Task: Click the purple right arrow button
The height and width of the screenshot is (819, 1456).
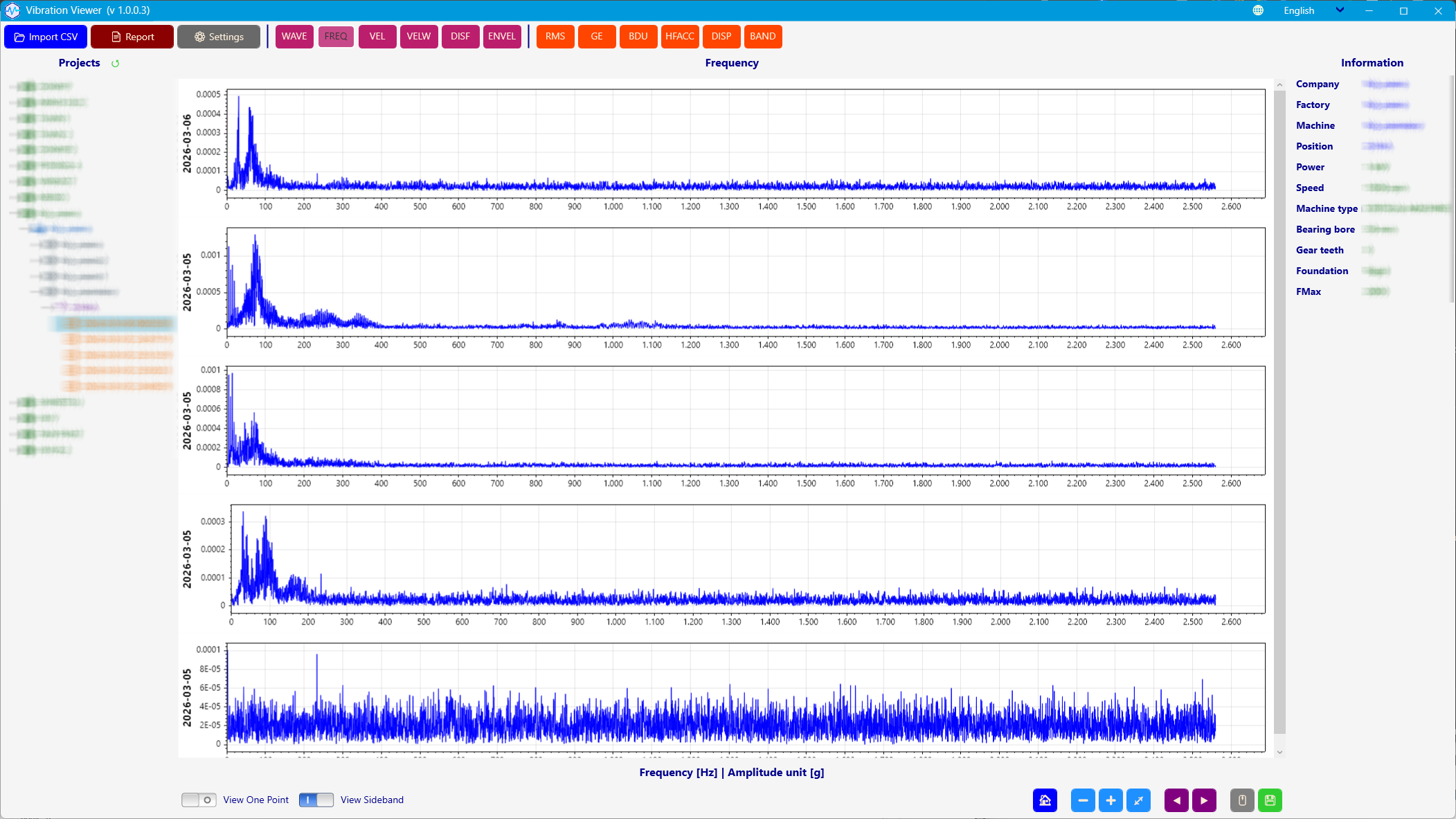Action: [1204, 800]
